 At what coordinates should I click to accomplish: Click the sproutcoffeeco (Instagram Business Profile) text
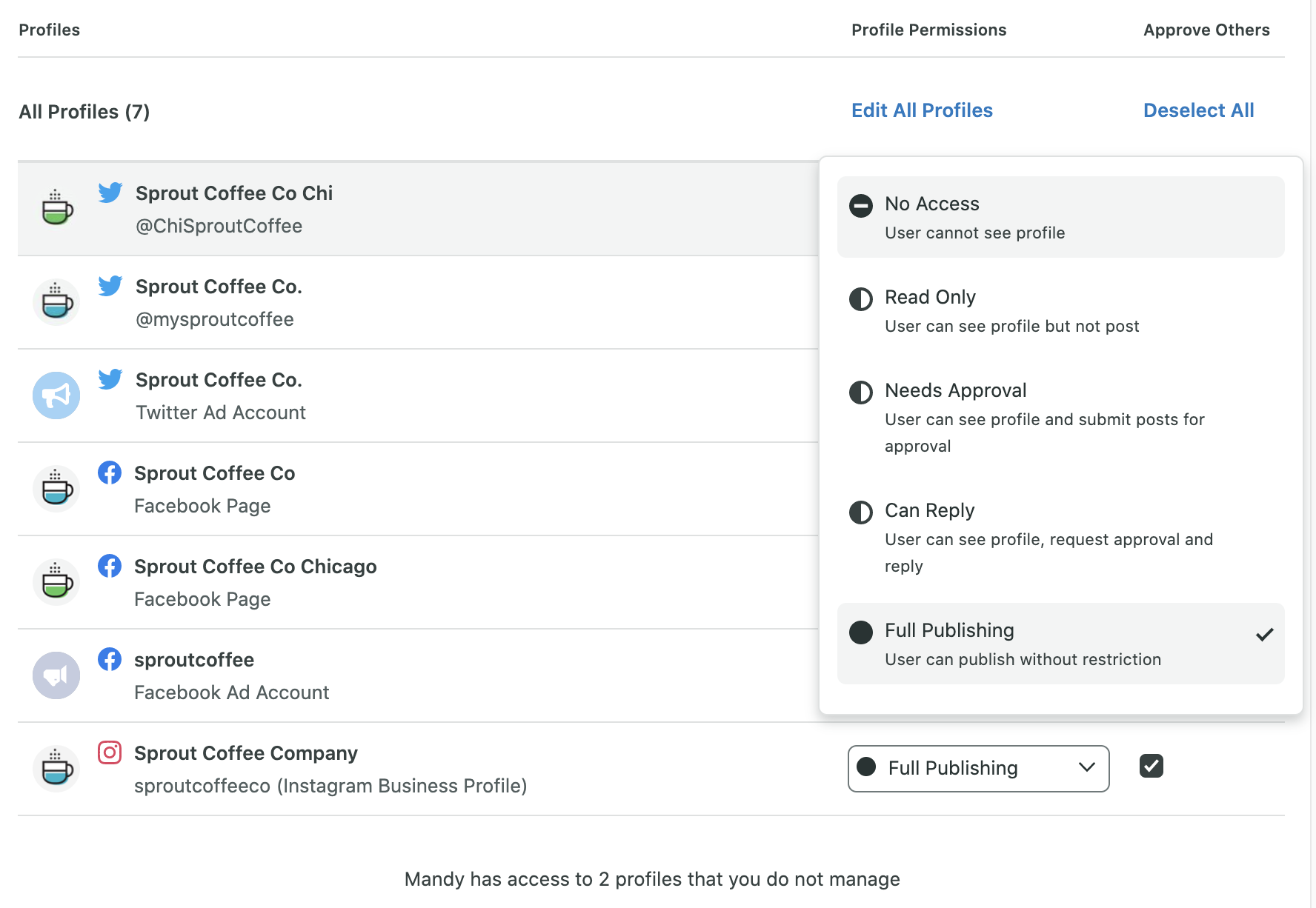pyautogui.click(x=330, y=786)
